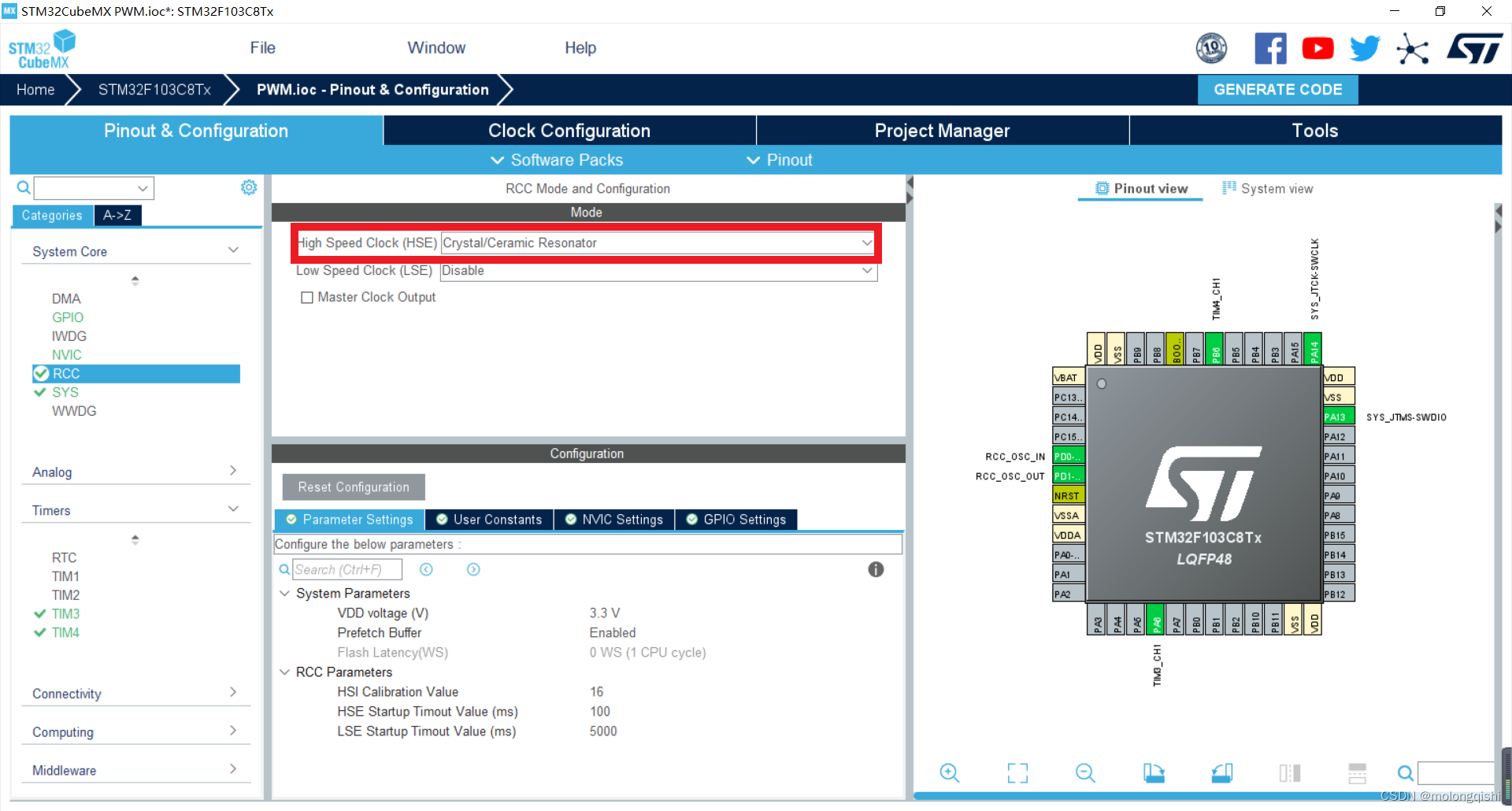1512x811 pixels.
Task: Open ST Twitter page icon
Action: pyautogui.click(x=1365, y=49)
